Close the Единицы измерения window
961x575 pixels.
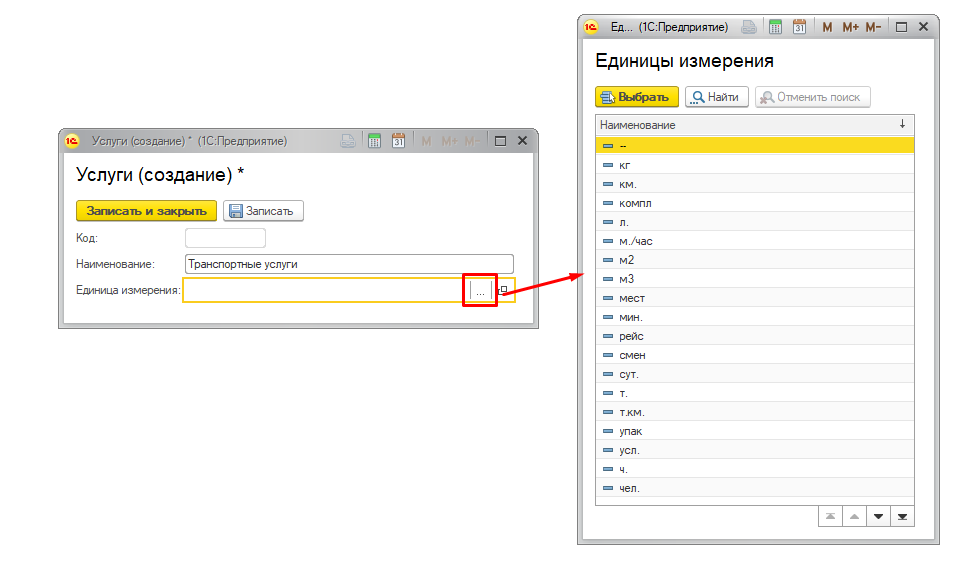click(x=924, y=27)
